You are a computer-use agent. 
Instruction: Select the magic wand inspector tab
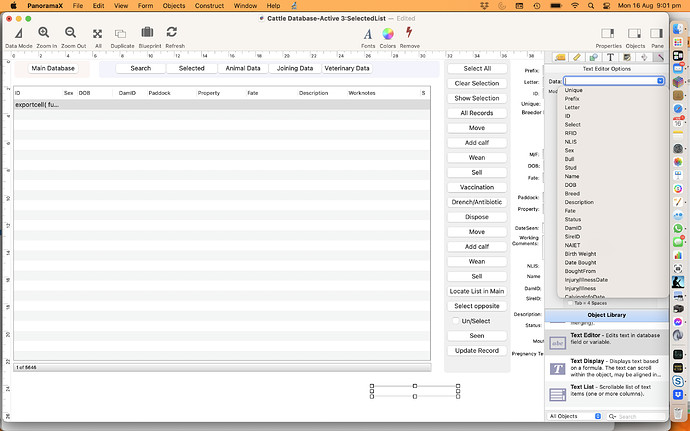pyautogui.click(x=661, y=57)
